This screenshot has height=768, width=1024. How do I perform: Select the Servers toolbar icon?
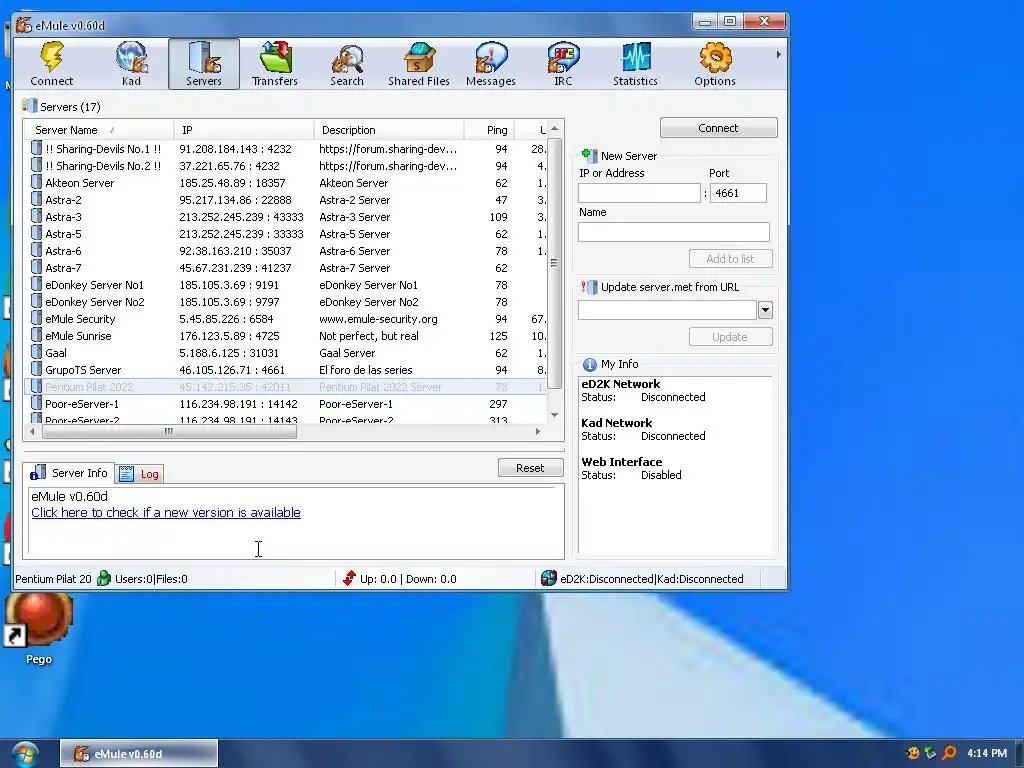pyautogui.click(x=204, y=63)
